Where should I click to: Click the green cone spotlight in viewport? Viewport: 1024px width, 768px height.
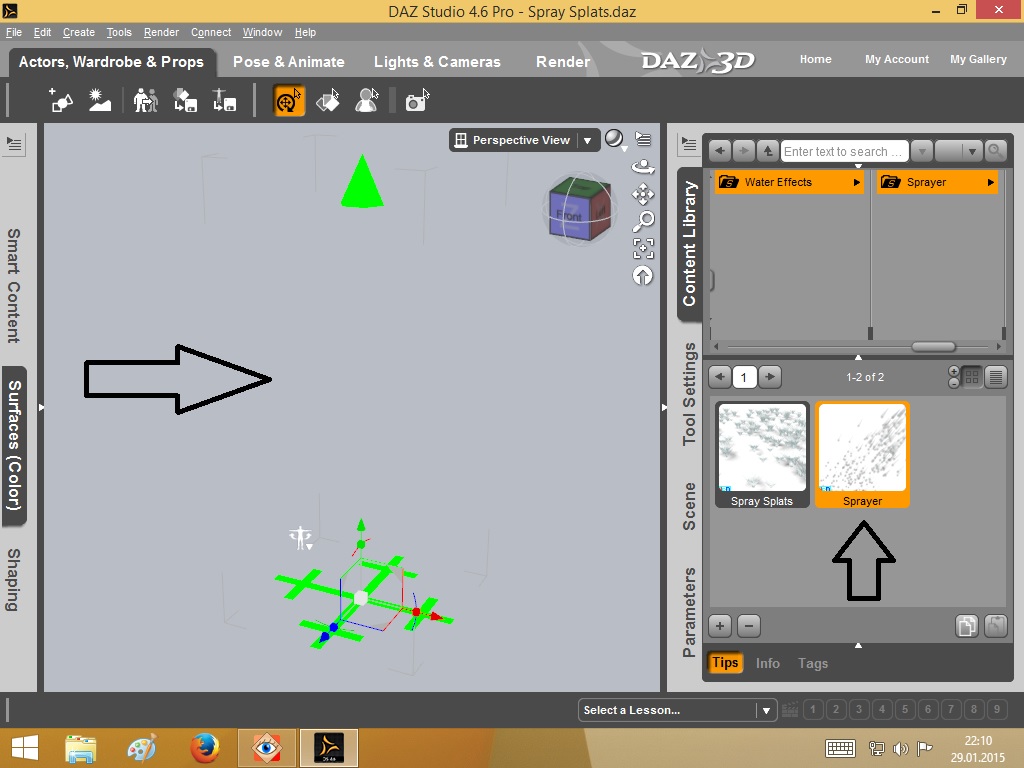(362, 182)
